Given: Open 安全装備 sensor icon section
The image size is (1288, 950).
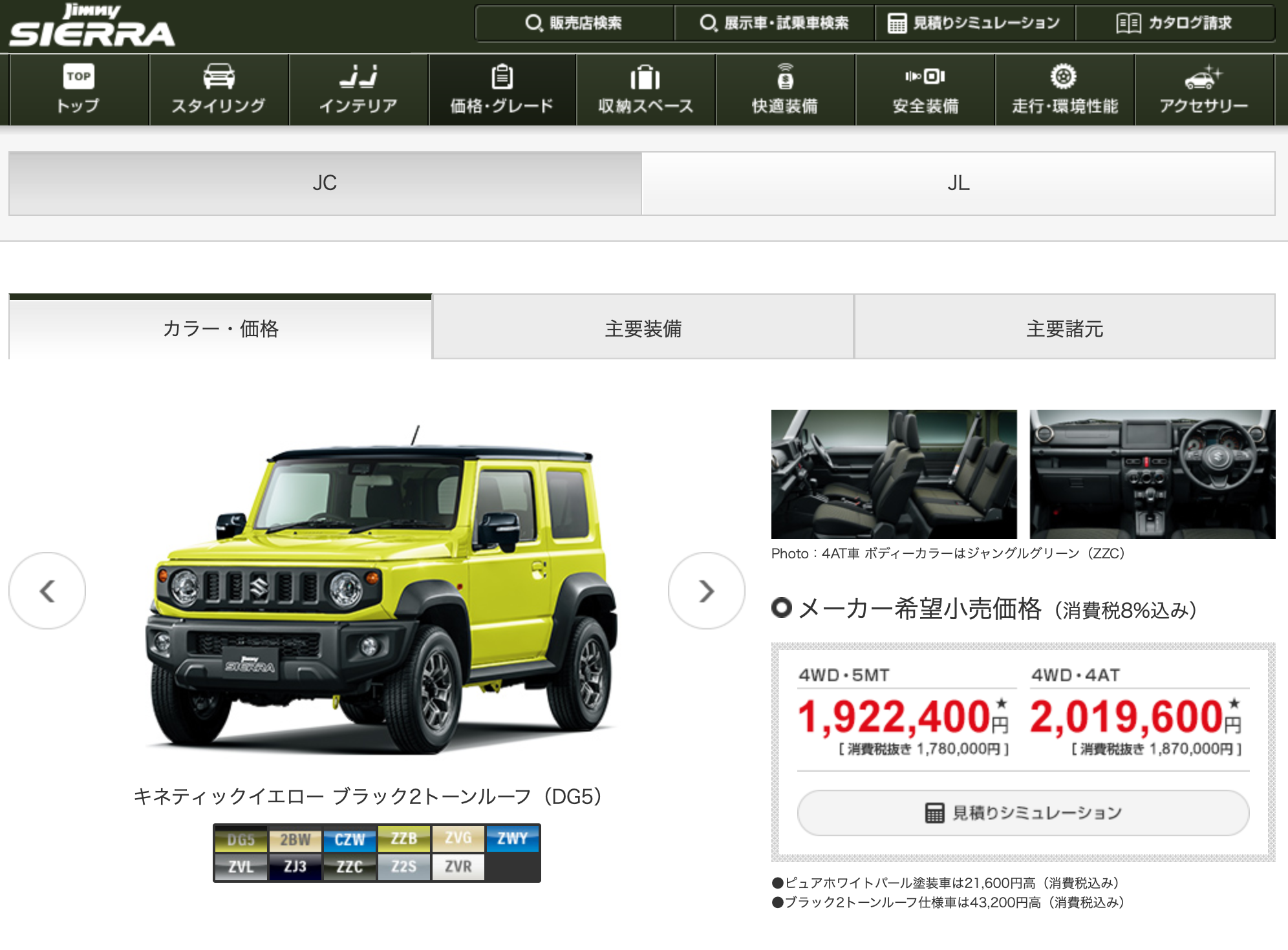Looking at the screenshot, I should pos(925,90).
